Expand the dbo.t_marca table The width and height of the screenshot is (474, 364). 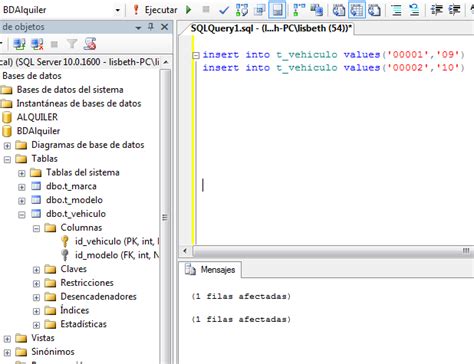pyautogui.click(x=22, y=187)
